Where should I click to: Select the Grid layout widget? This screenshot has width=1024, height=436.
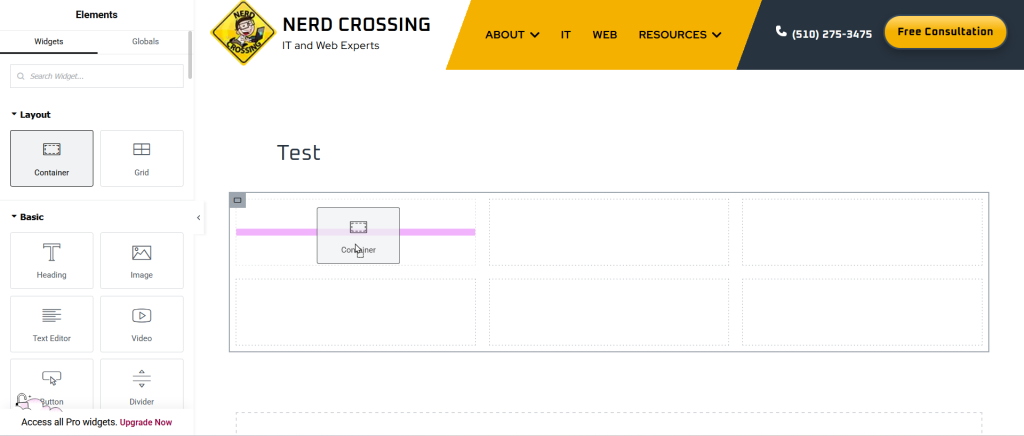click(142, 159)
